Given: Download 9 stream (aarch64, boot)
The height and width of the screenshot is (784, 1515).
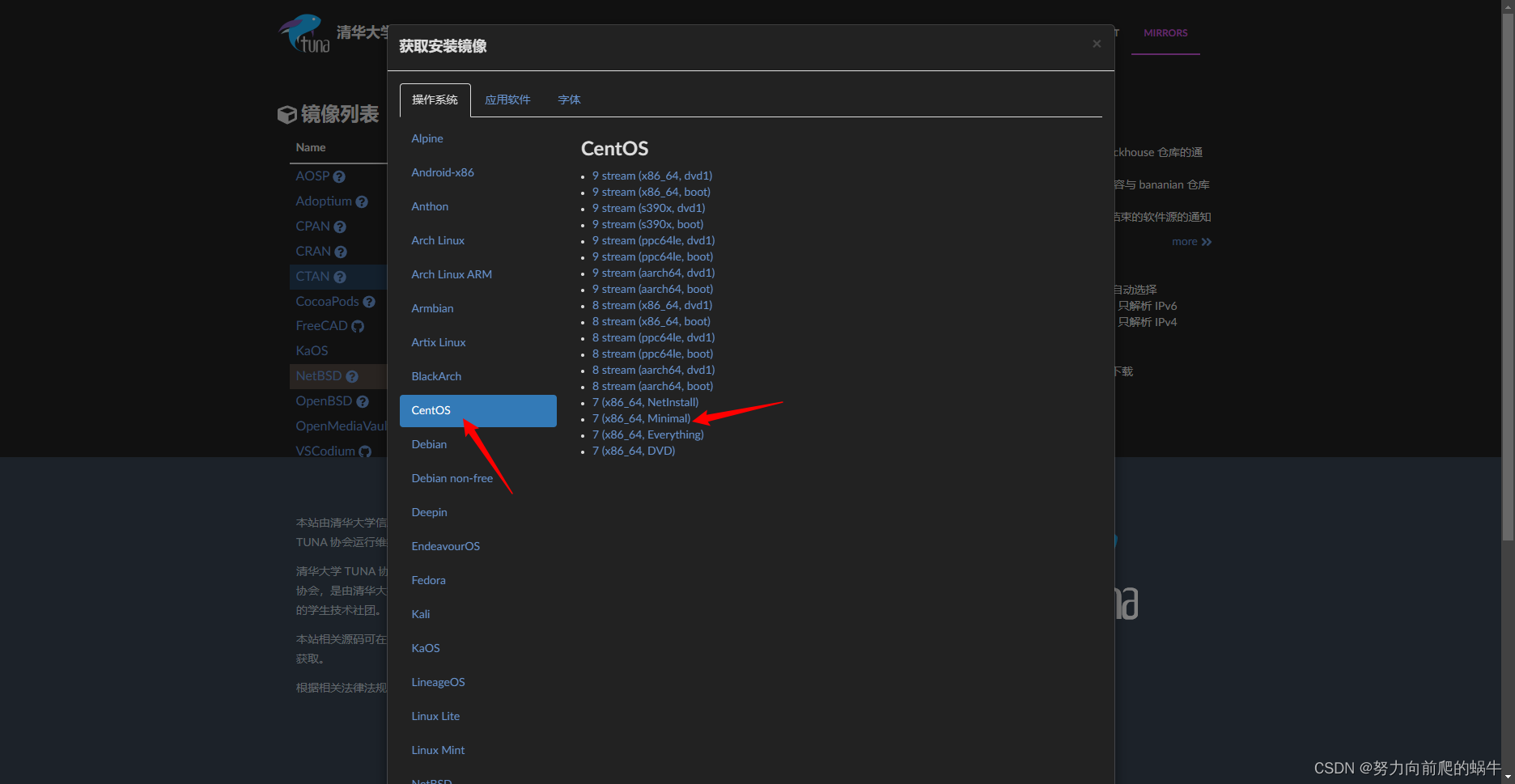Looking at the screenshot, I should tap(653, 289).
